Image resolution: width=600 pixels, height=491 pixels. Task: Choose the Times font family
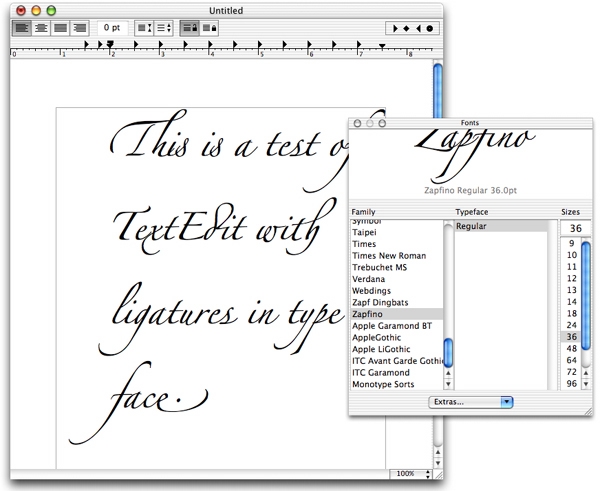[397, 244]
